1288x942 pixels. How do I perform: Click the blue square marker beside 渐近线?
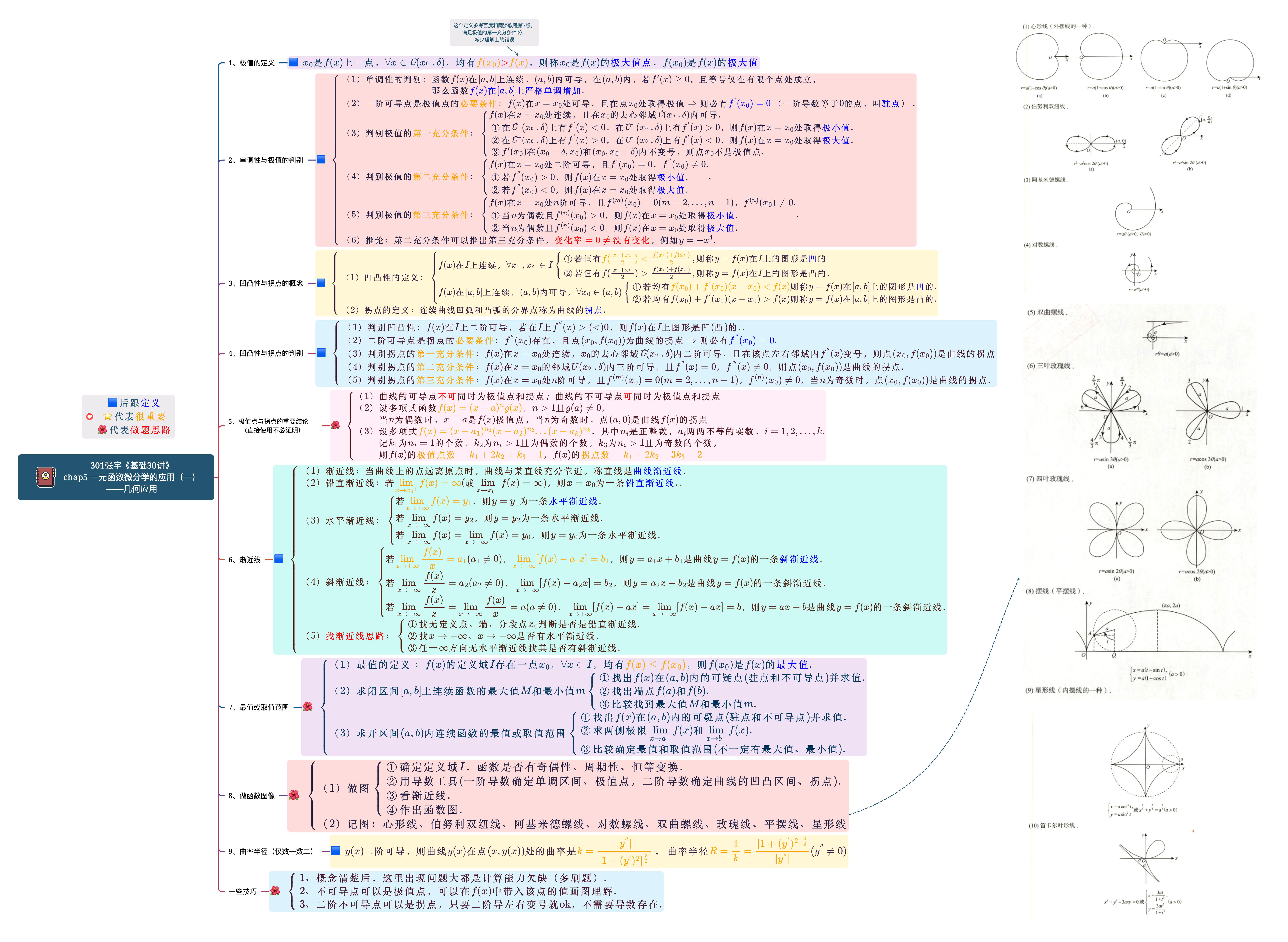point(279,559)
